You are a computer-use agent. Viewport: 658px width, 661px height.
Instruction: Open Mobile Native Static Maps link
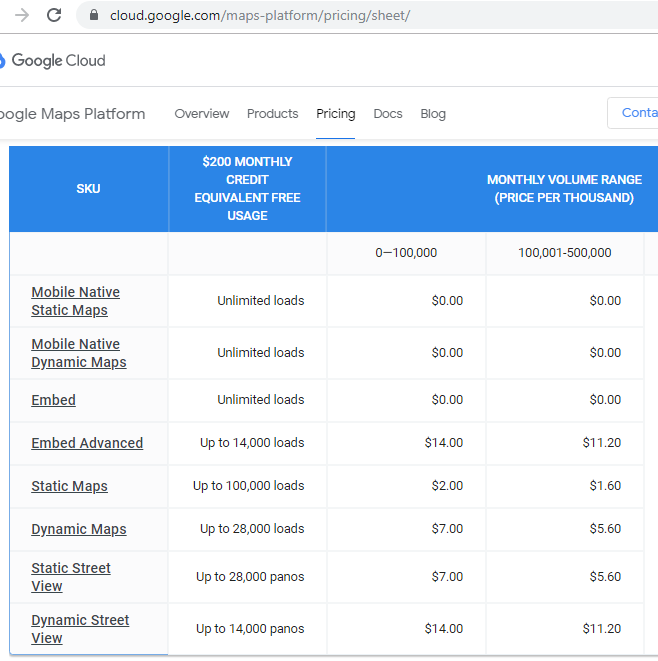click(x=75, y=301)
